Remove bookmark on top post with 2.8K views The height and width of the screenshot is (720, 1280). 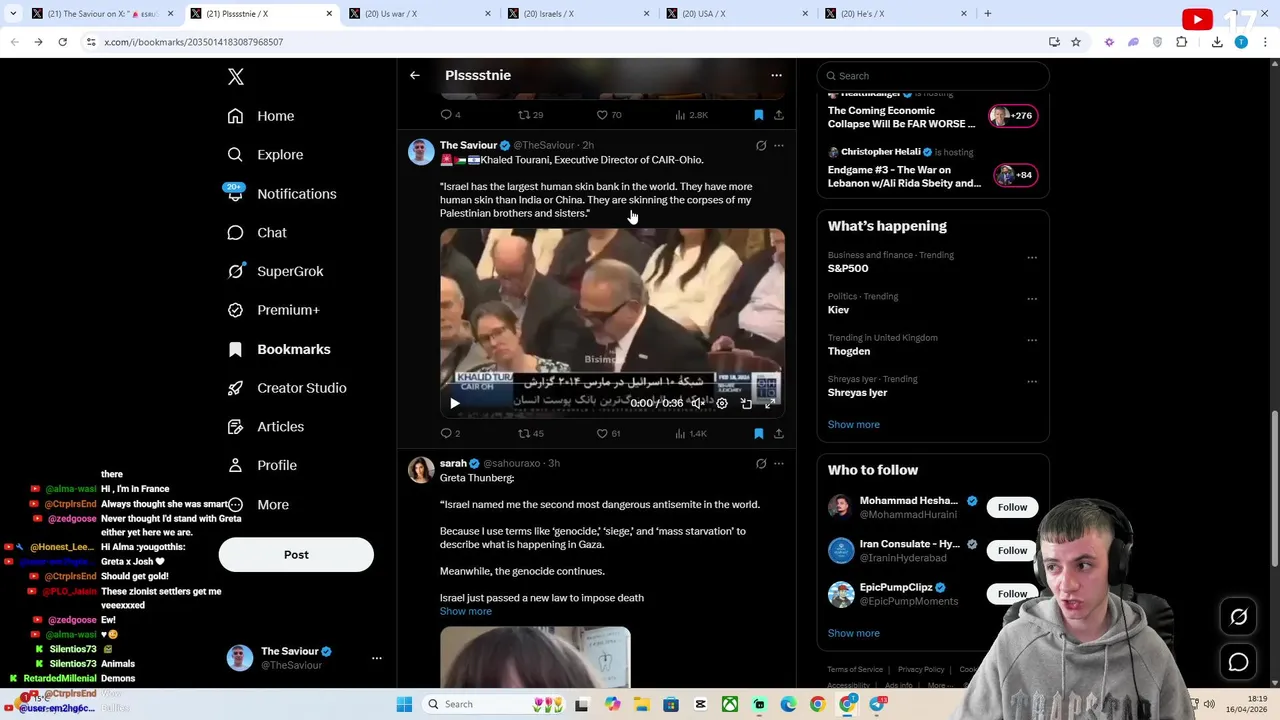[759, 115]
